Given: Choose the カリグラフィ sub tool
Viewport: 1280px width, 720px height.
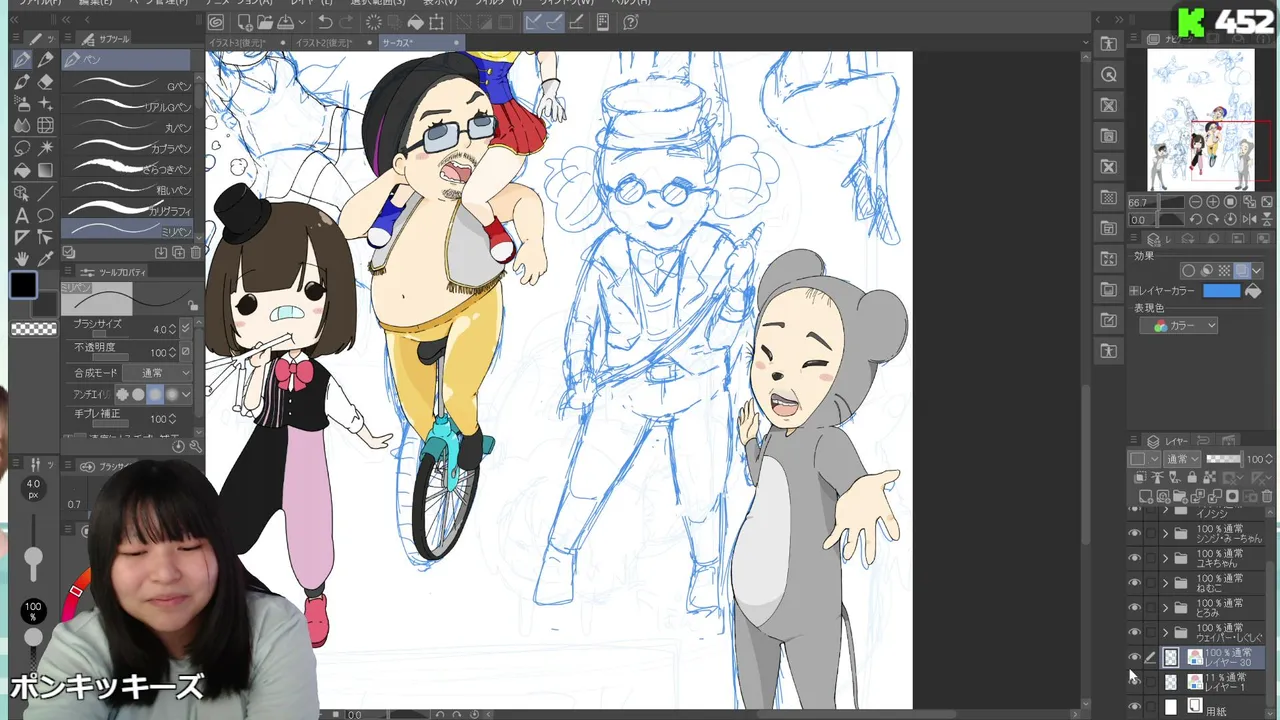Looking at the screenshot, I should coord(127,210).
